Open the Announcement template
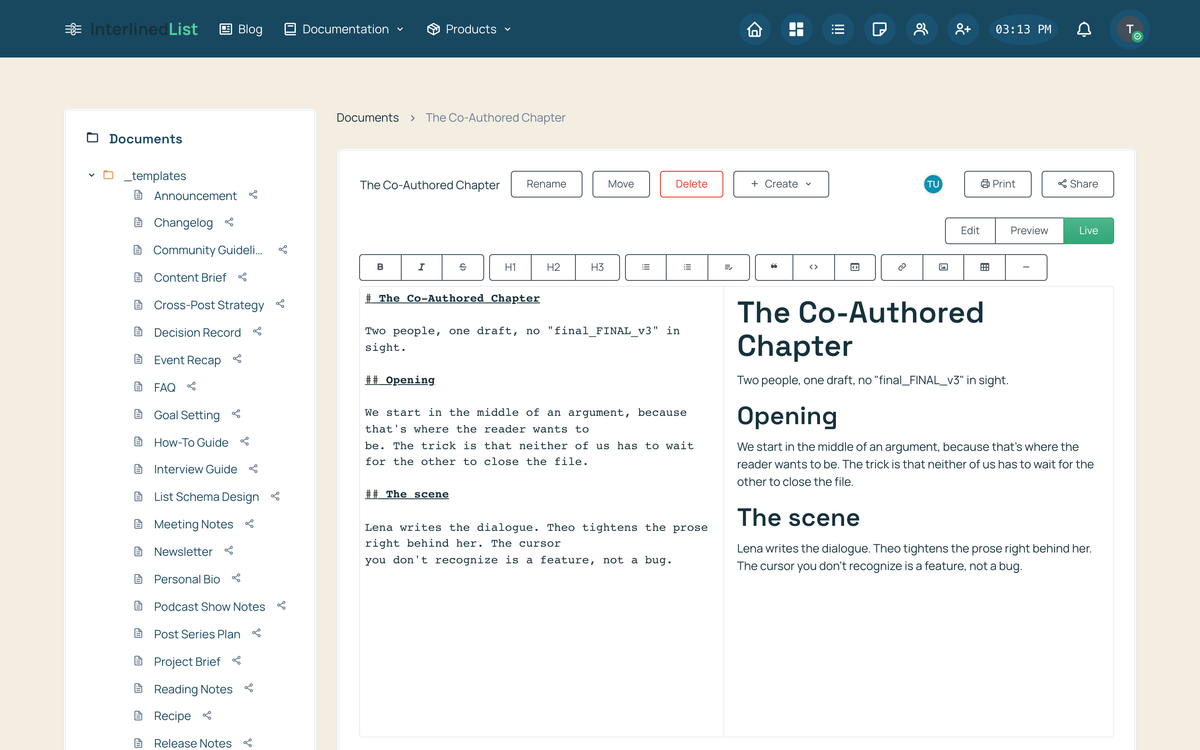1200x750 pixels. pos(195,196)
